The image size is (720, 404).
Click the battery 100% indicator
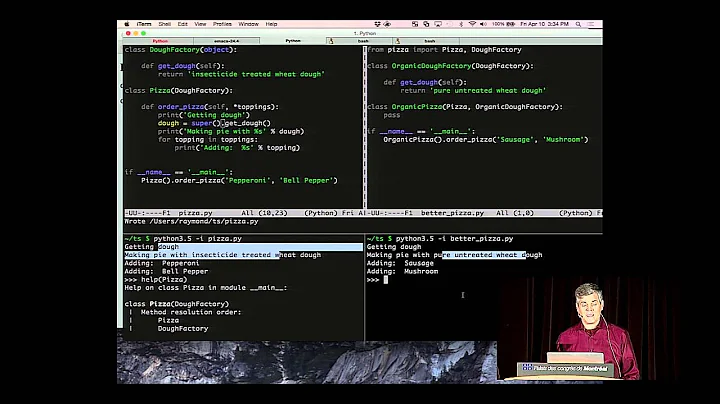click(x=503, y=24)
